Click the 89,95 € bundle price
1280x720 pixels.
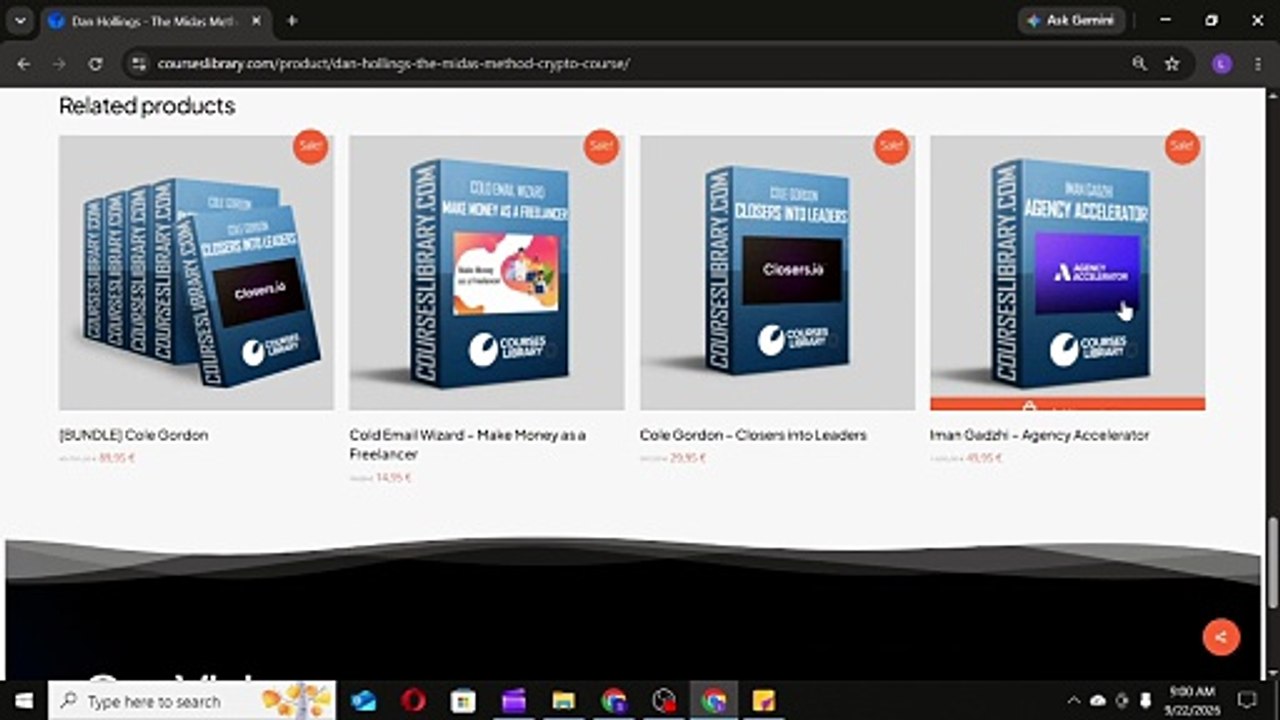117,458
